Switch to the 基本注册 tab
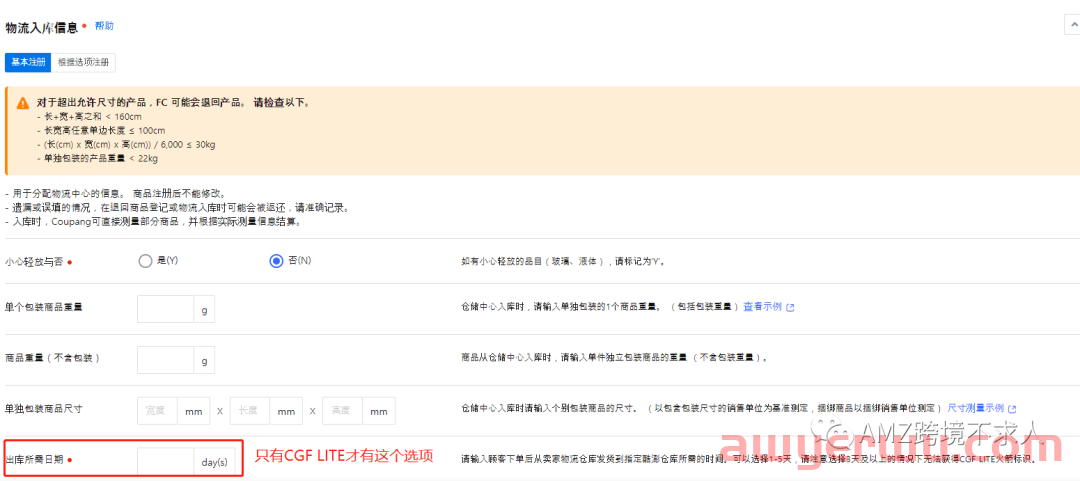Viewport: 1080px width, 481px height. click(28, 62)
